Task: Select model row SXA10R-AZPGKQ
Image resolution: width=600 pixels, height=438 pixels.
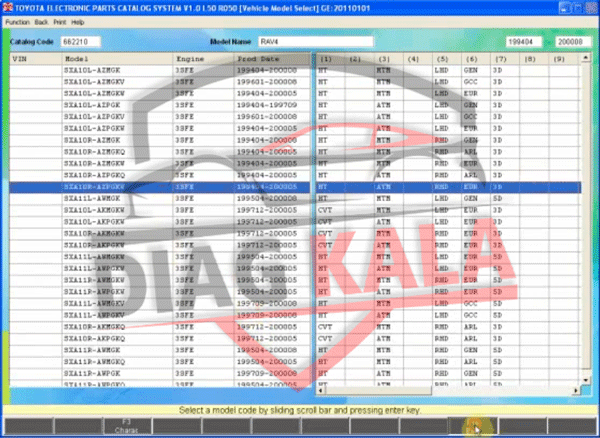Action: pyautogui.click(x=295, y=175)
